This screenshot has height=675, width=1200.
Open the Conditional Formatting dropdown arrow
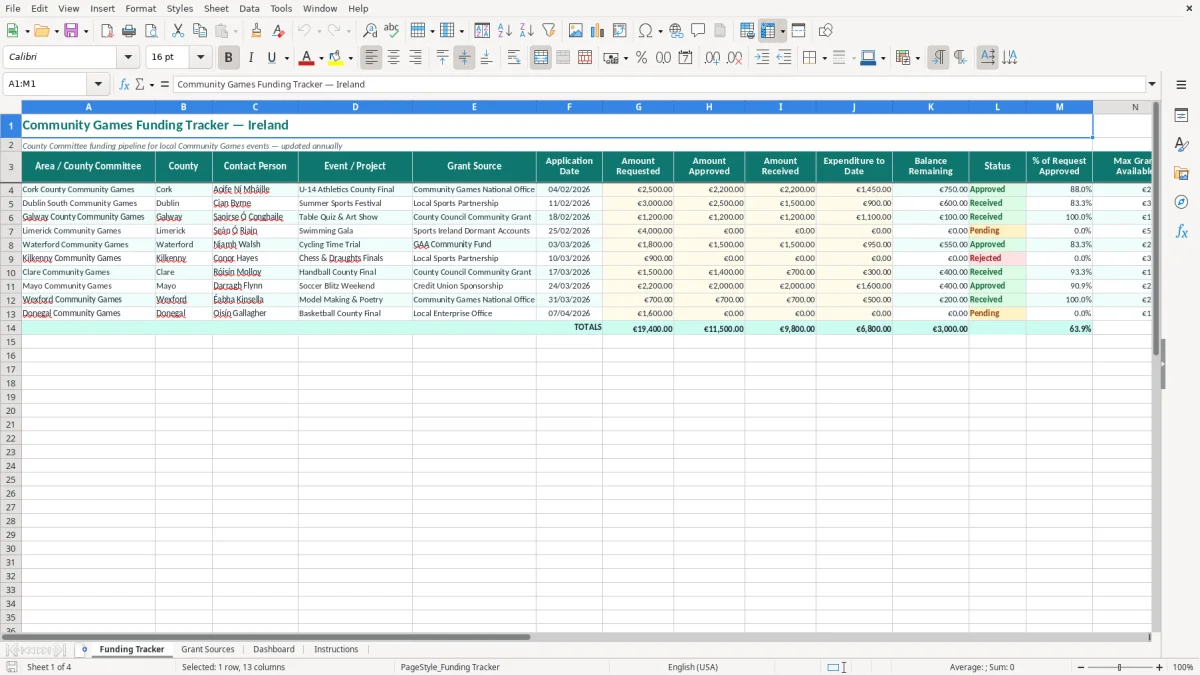[917, 58]
